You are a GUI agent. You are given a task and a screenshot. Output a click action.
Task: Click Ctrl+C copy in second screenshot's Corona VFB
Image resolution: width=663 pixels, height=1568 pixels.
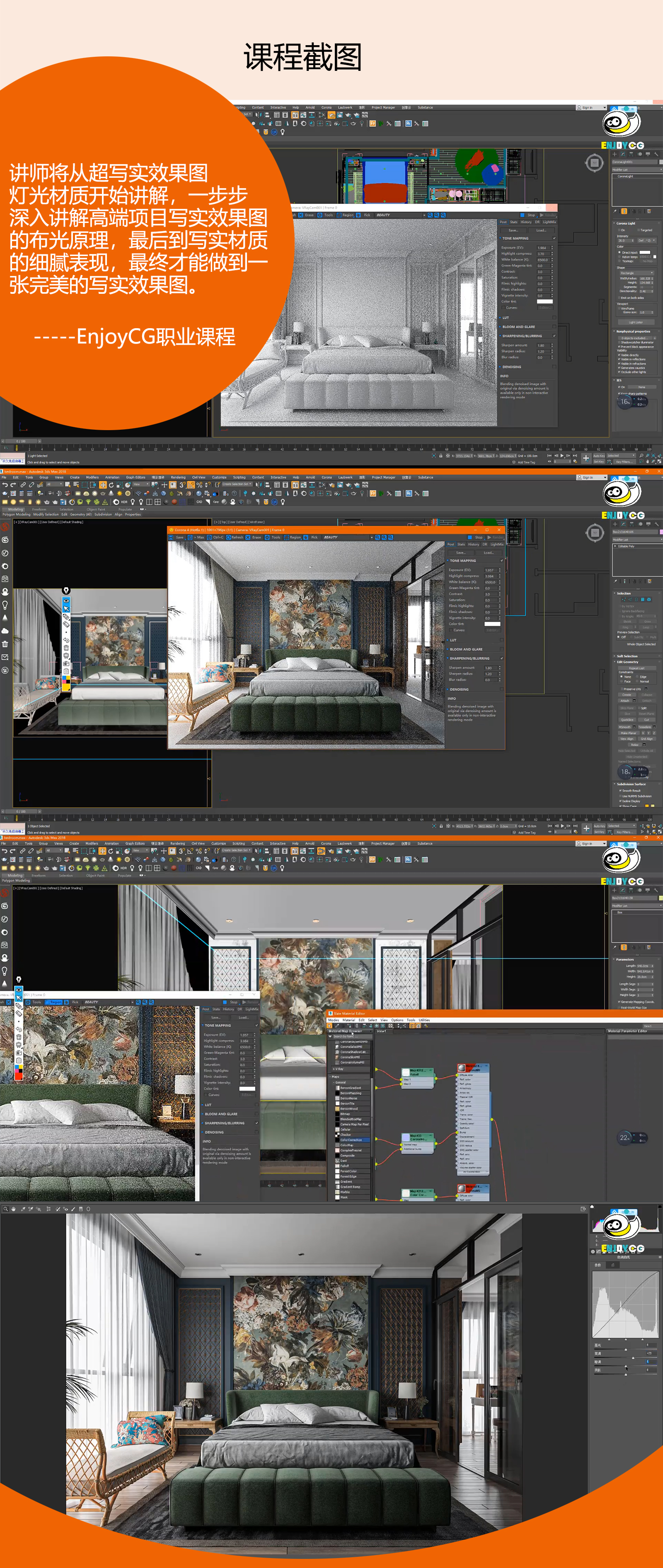pyautogui.click(x=215, y=537)
